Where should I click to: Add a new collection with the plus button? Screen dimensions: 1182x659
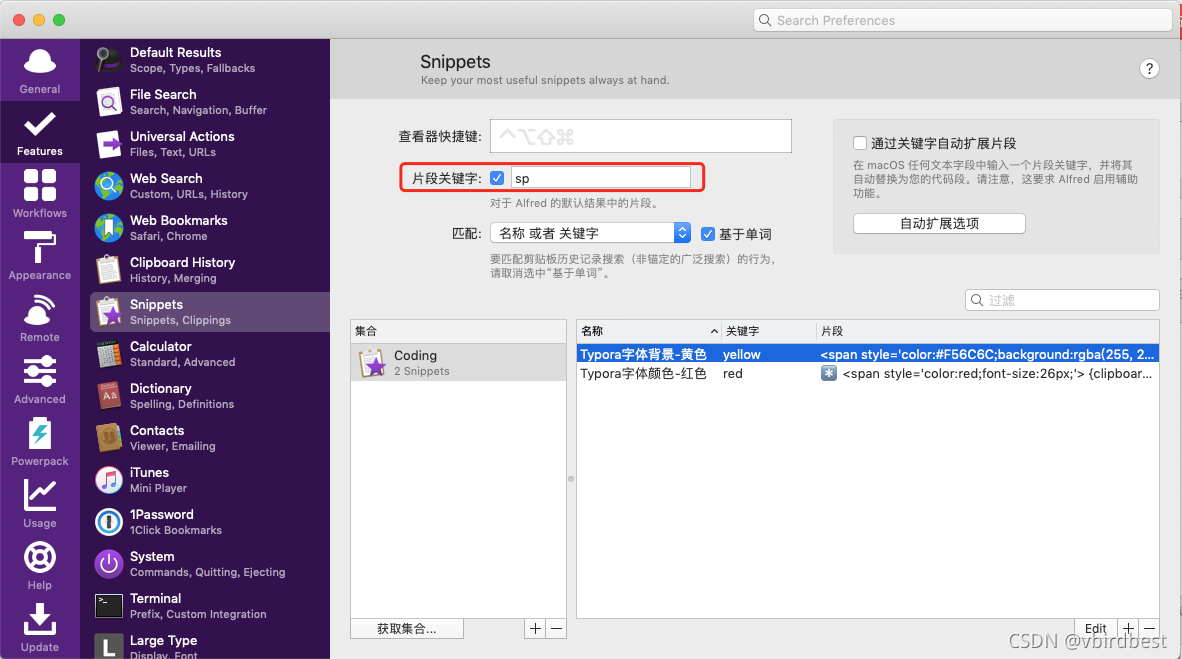coord(535,628)
